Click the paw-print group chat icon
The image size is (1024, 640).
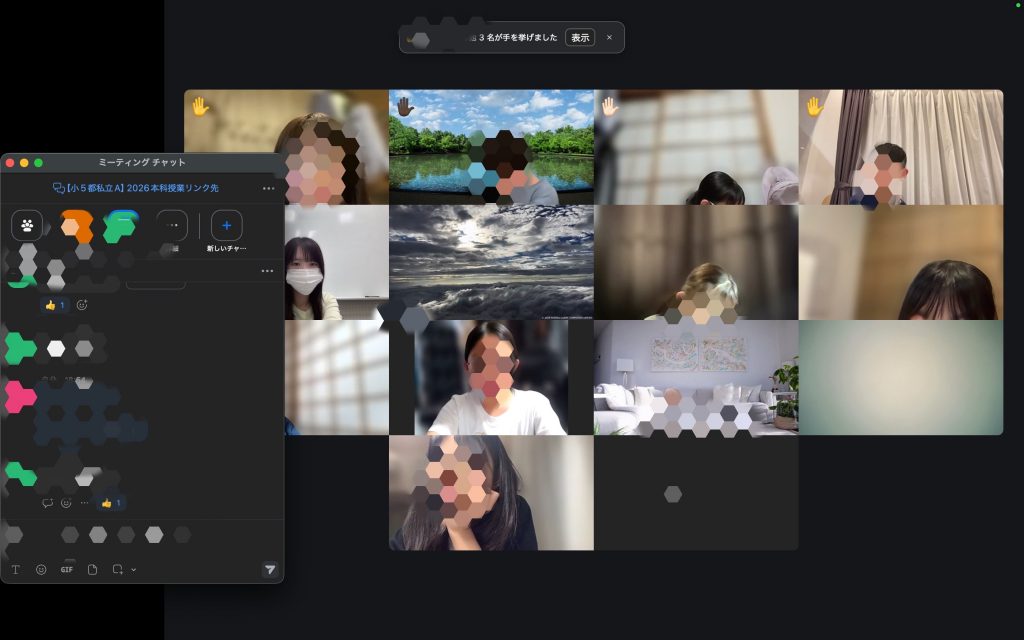[27, 226]
